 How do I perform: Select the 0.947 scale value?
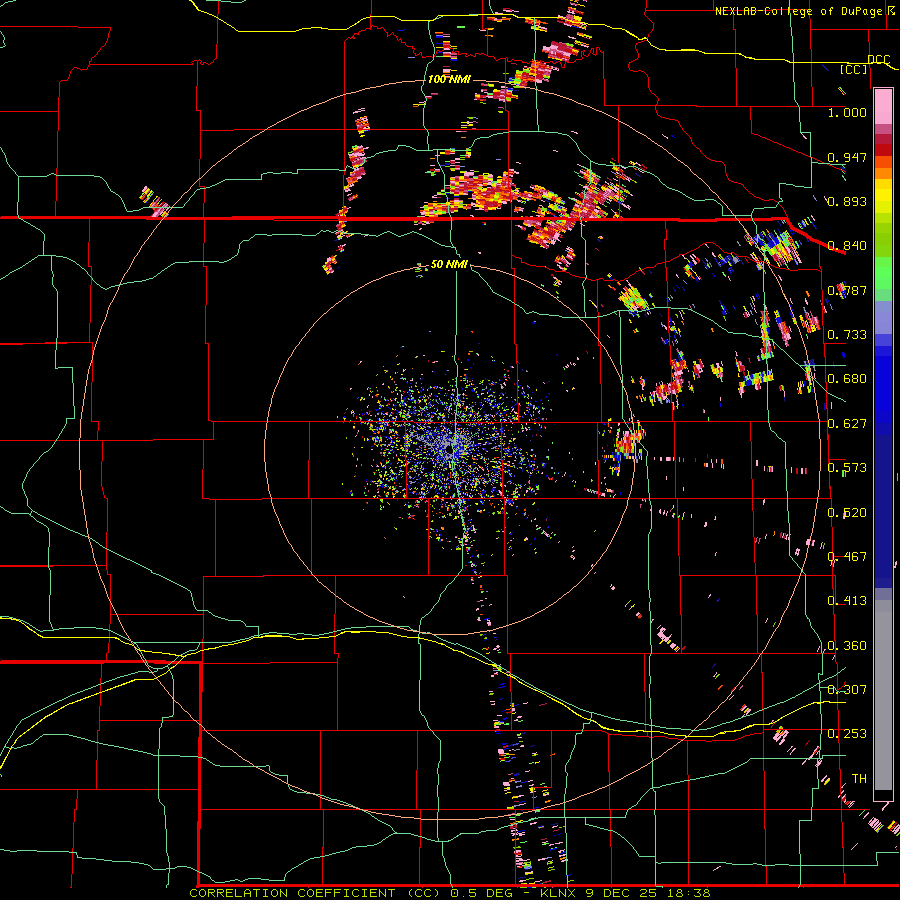(847, 157)
